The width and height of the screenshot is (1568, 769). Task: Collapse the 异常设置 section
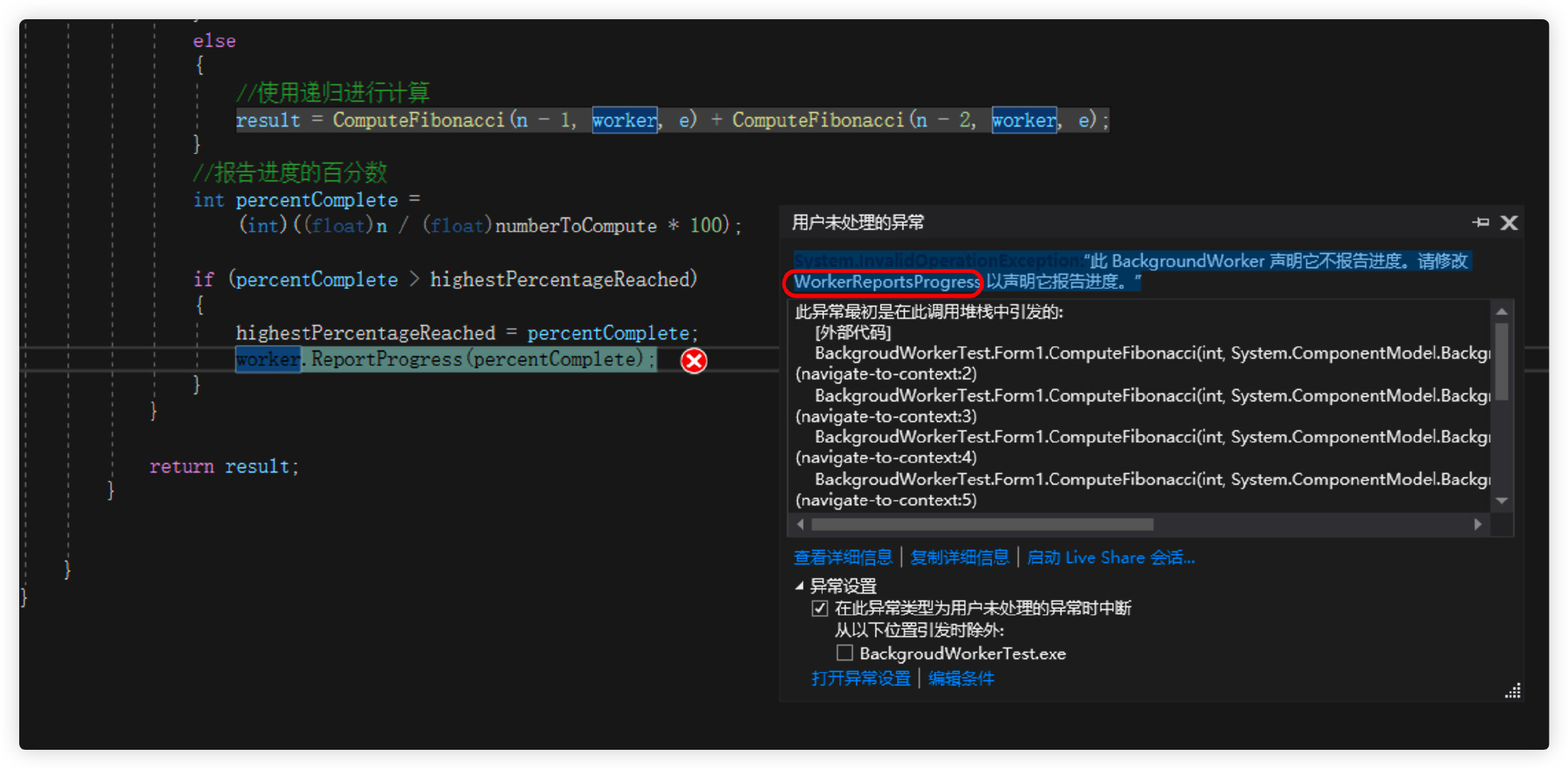(798, 585)
